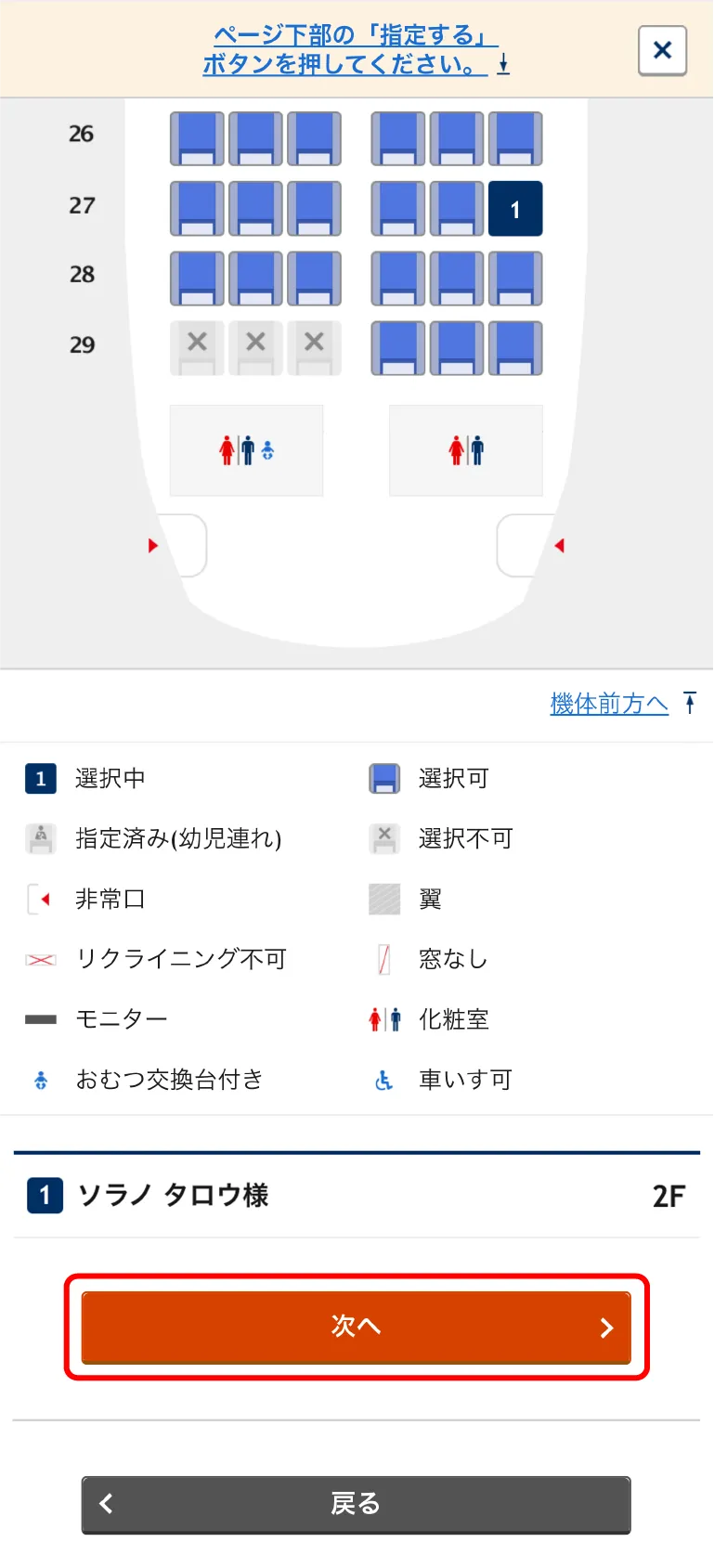
Task: Click the left emergency exit arrow
Action: coord(152,546)
